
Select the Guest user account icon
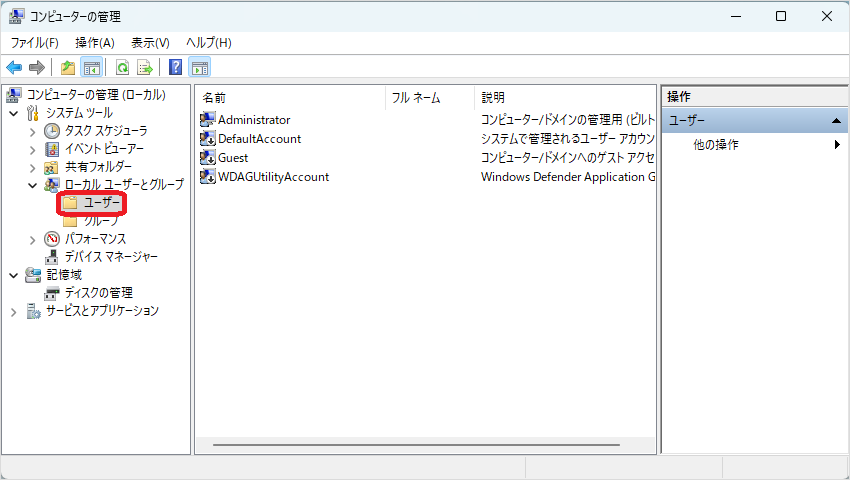pos(208,158)
